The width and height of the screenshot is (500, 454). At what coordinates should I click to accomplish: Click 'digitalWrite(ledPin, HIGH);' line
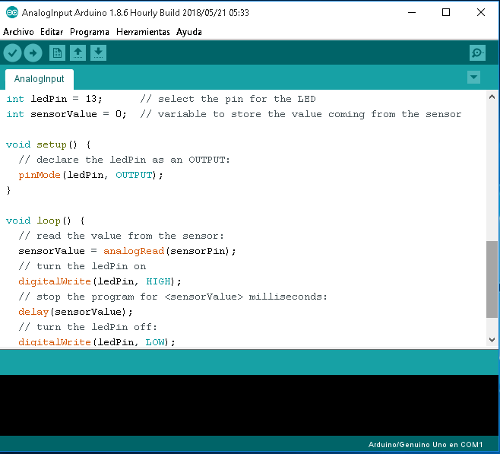tap(100, 282)
